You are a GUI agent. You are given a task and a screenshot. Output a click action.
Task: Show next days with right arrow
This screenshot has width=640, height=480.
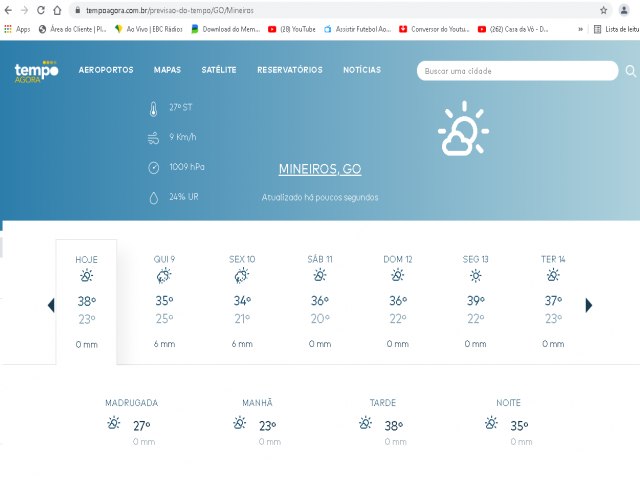[x=589, y=305]
